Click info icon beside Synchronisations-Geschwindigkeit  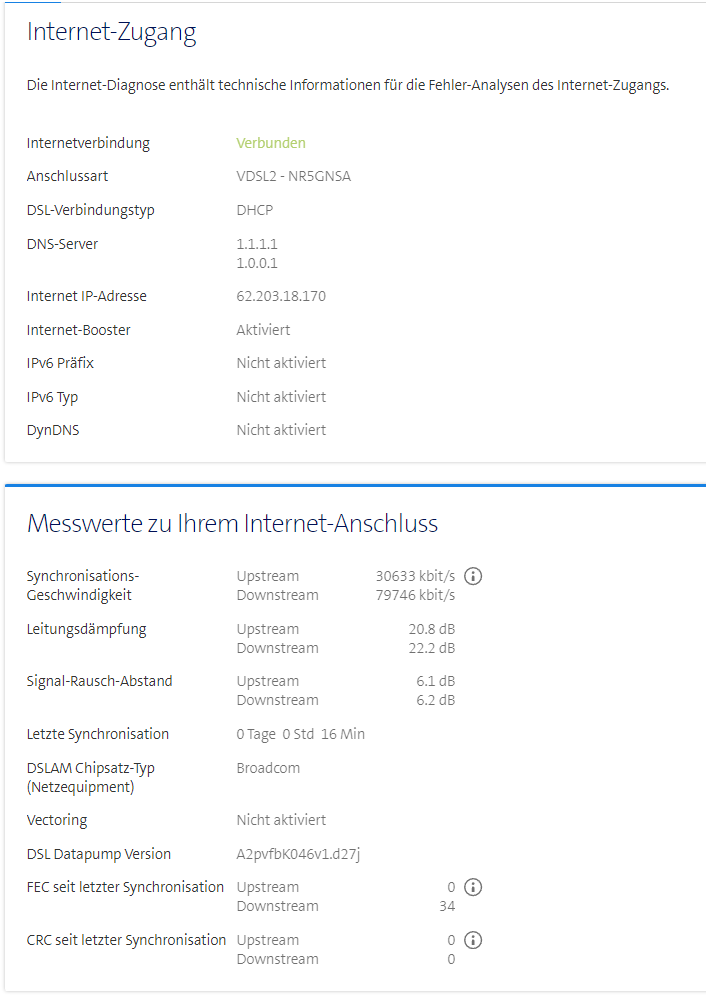click(474, 576)
